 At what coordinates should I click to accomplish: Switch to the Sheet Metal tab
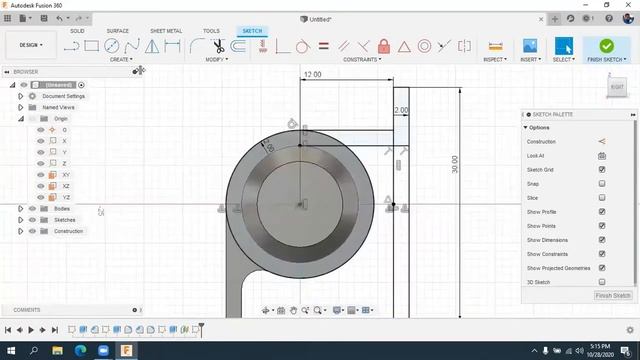click(x=166, y=31)
